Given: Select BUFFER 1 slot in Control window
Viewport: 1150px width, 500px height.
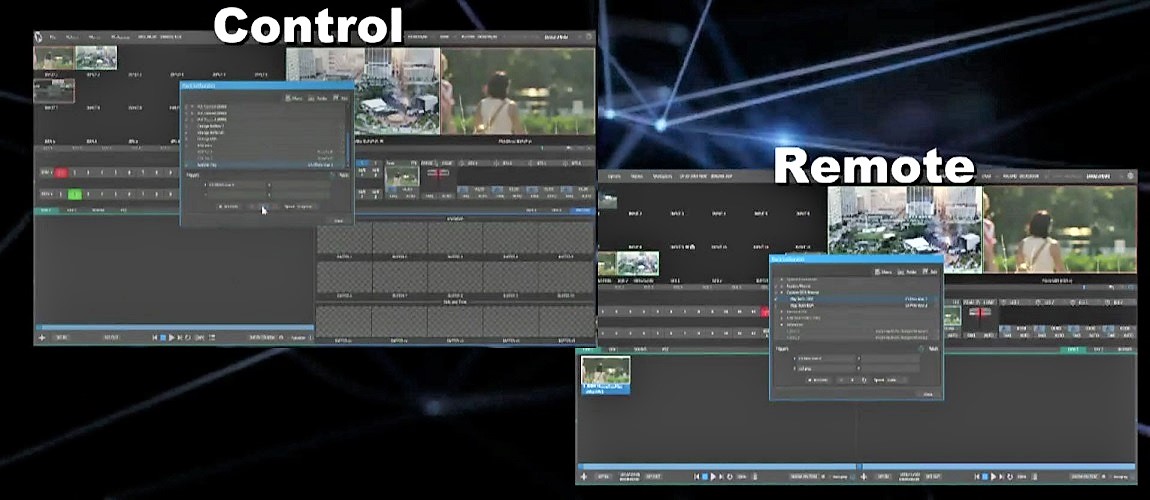Looking at the screenshot, I should click(x=344, y=238).
